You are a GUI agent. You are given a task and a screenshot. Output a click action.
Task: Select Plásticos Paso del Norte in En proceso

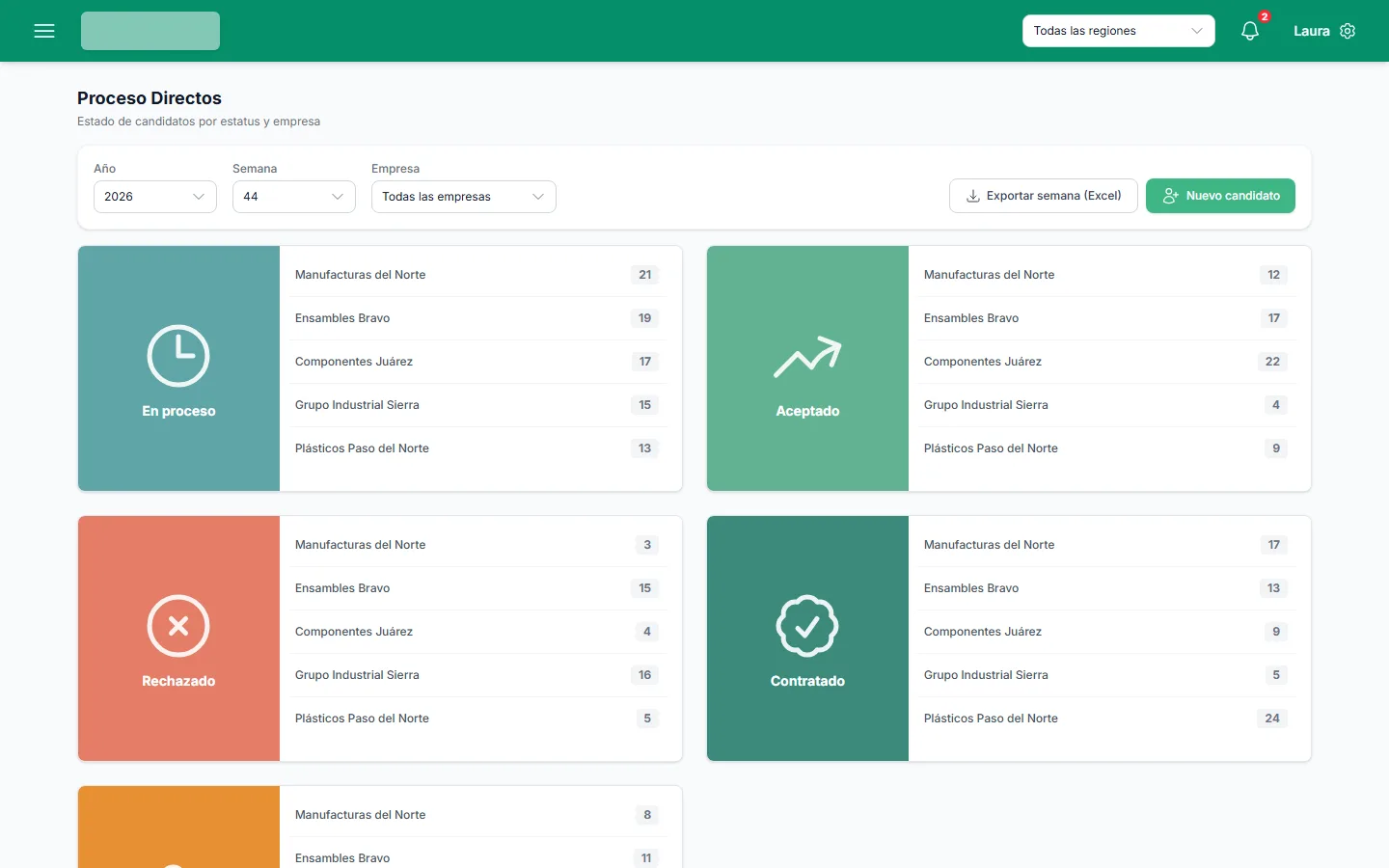click(479, 448)
